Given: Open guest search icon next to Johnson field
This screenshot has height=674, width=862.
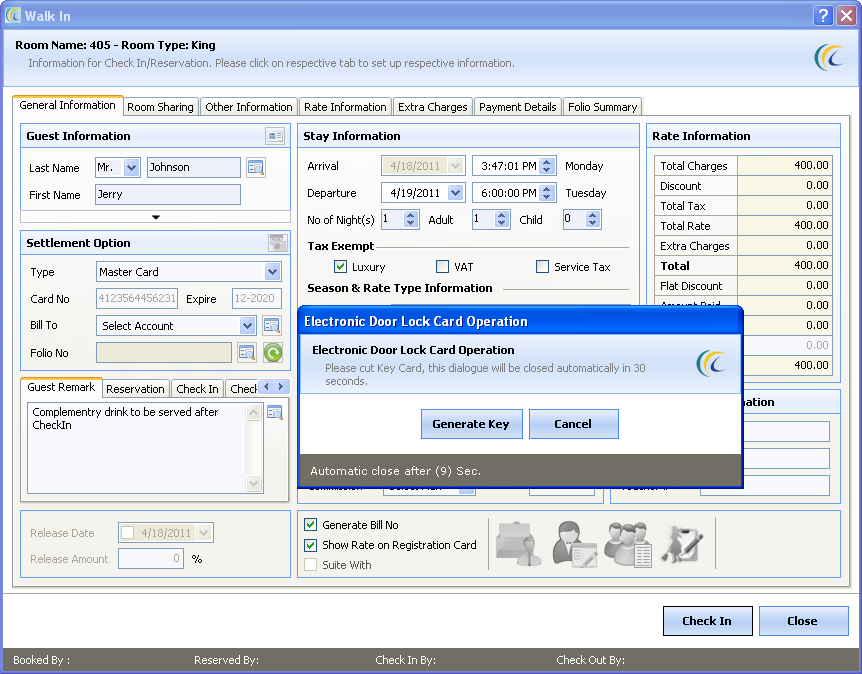Looking at the screenshot, I should coord(256,167).
